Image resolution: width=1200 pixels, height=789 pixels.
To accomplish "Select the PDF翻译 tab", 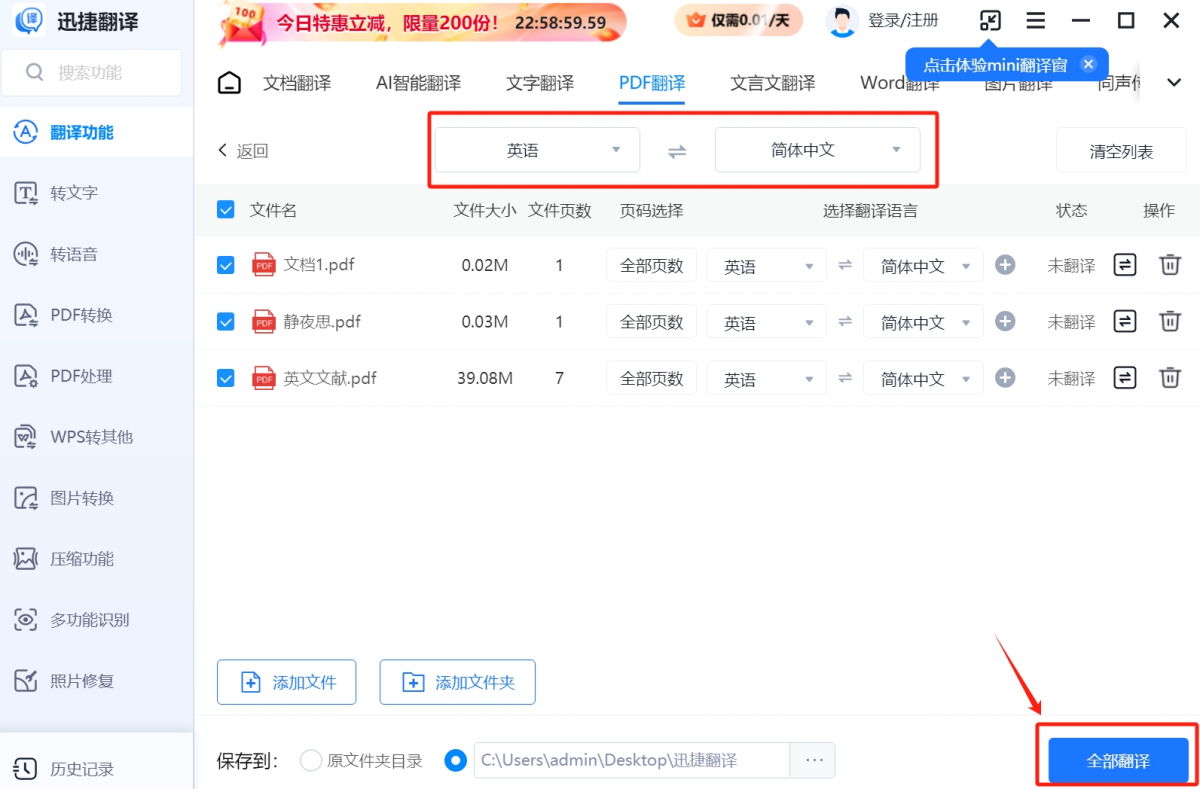I will click(652, 83).
